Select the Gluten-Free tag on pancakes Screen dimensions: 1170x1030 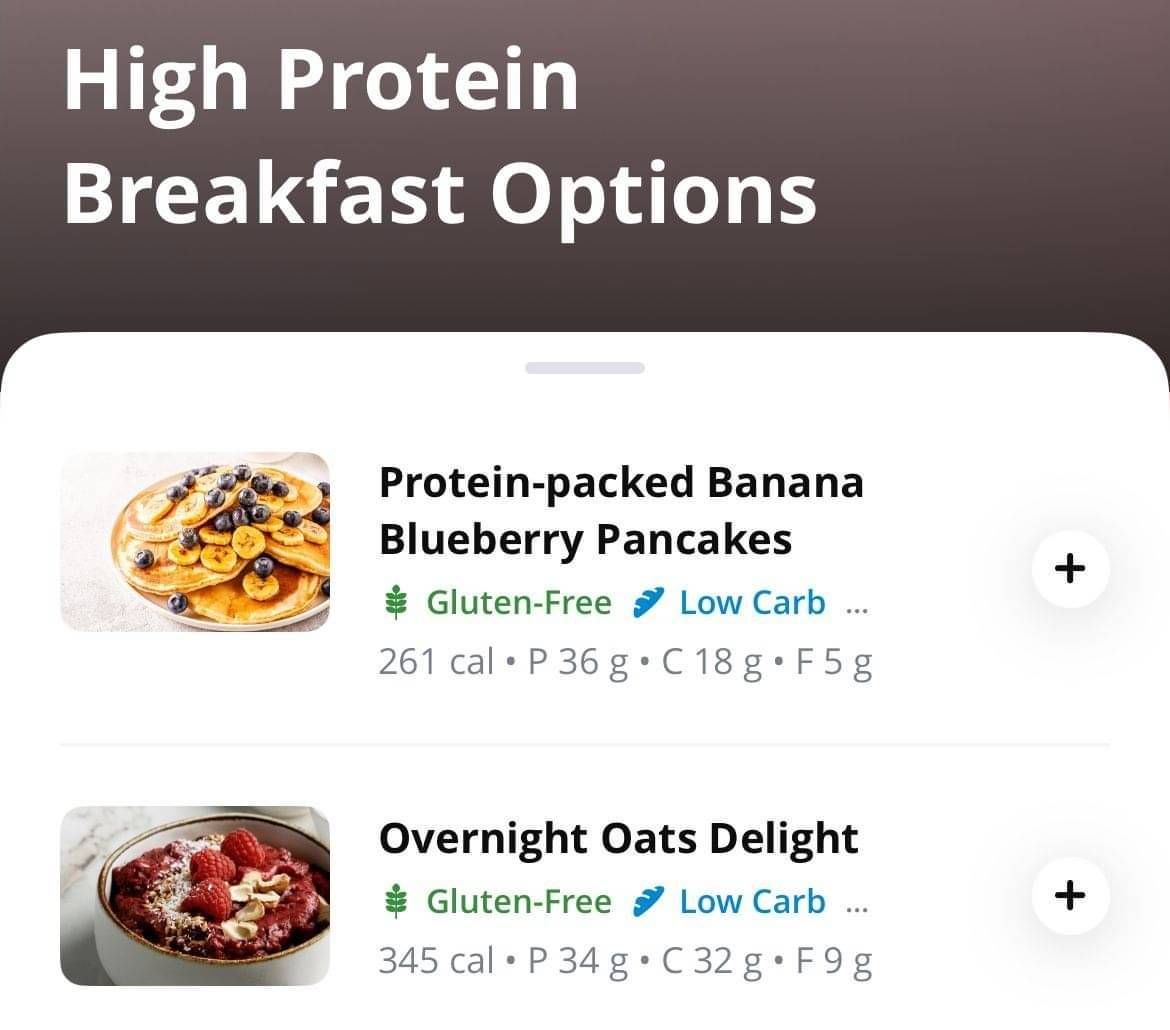(518, 603)
